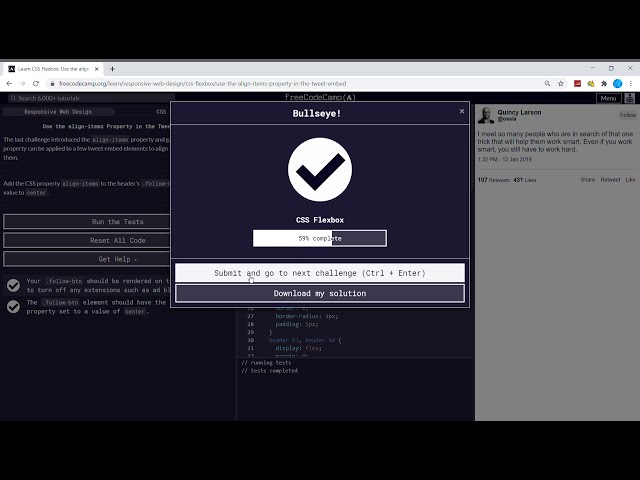Image resolution: width=640 pixels, height=480 pixels.
Task: Click the Chrome window restore button
Action: pyautogui.click(x=611, y=68)
